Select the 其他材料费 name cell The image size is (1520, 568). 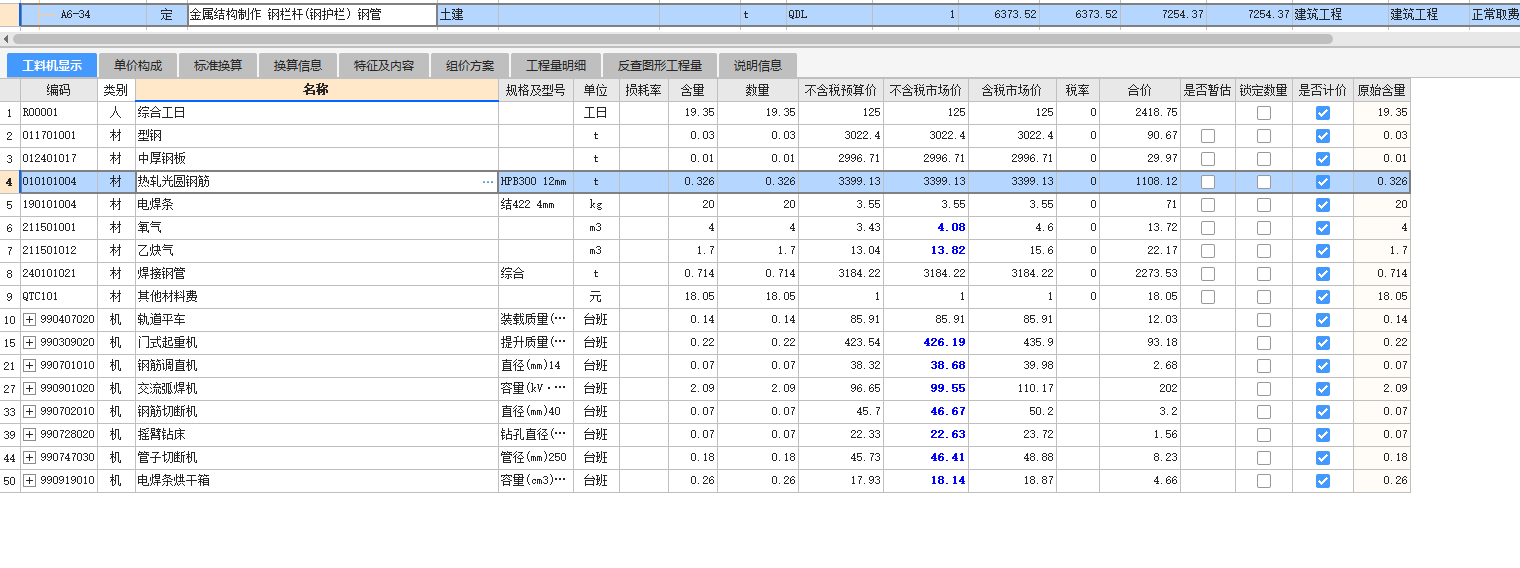tap(317, 297)
